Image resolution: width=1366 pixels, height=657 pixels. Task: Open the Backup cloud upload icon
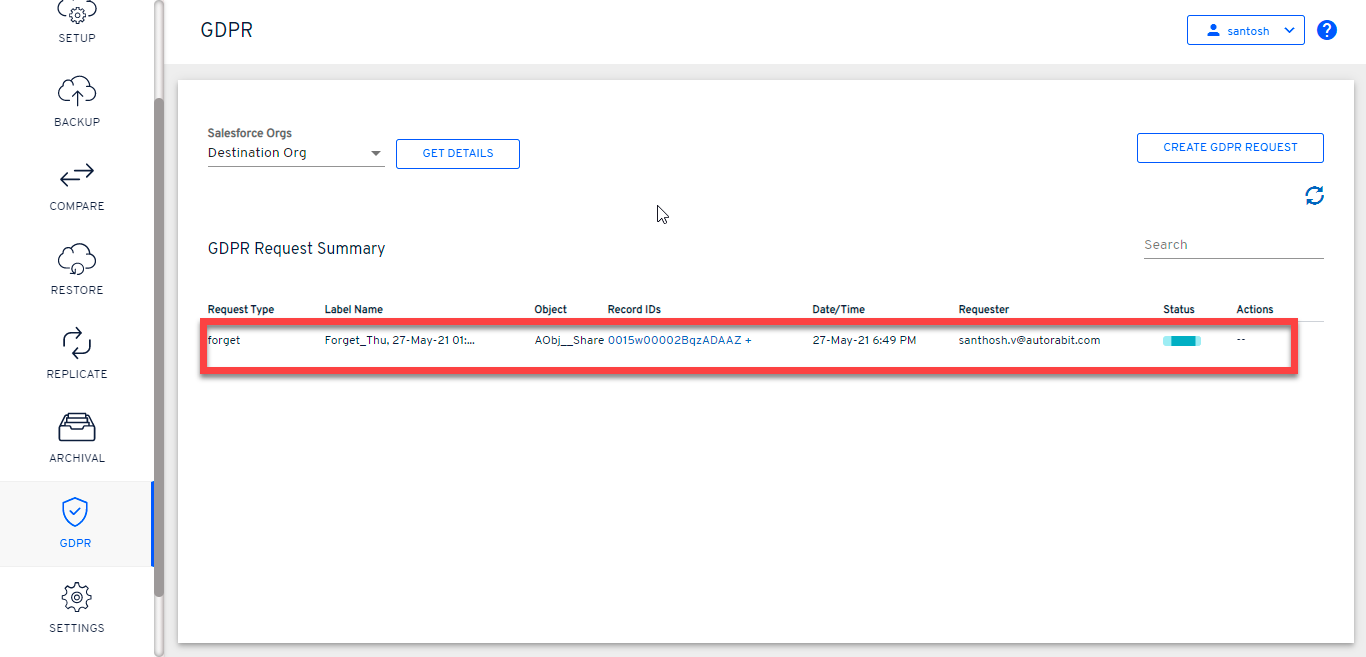pyautogui.click(x=76, y=92)
